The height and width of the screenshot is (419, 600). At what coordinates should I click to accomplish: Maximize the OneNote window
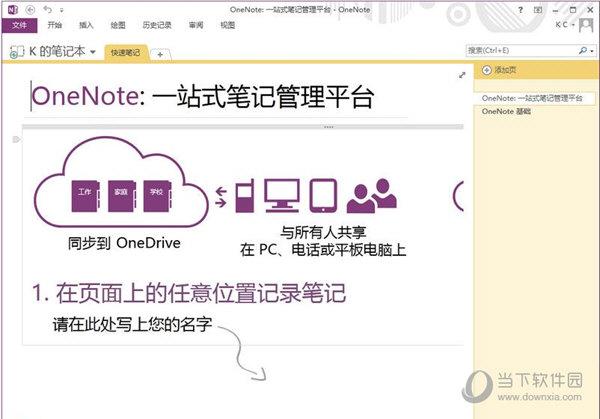[x=573, y=10]
